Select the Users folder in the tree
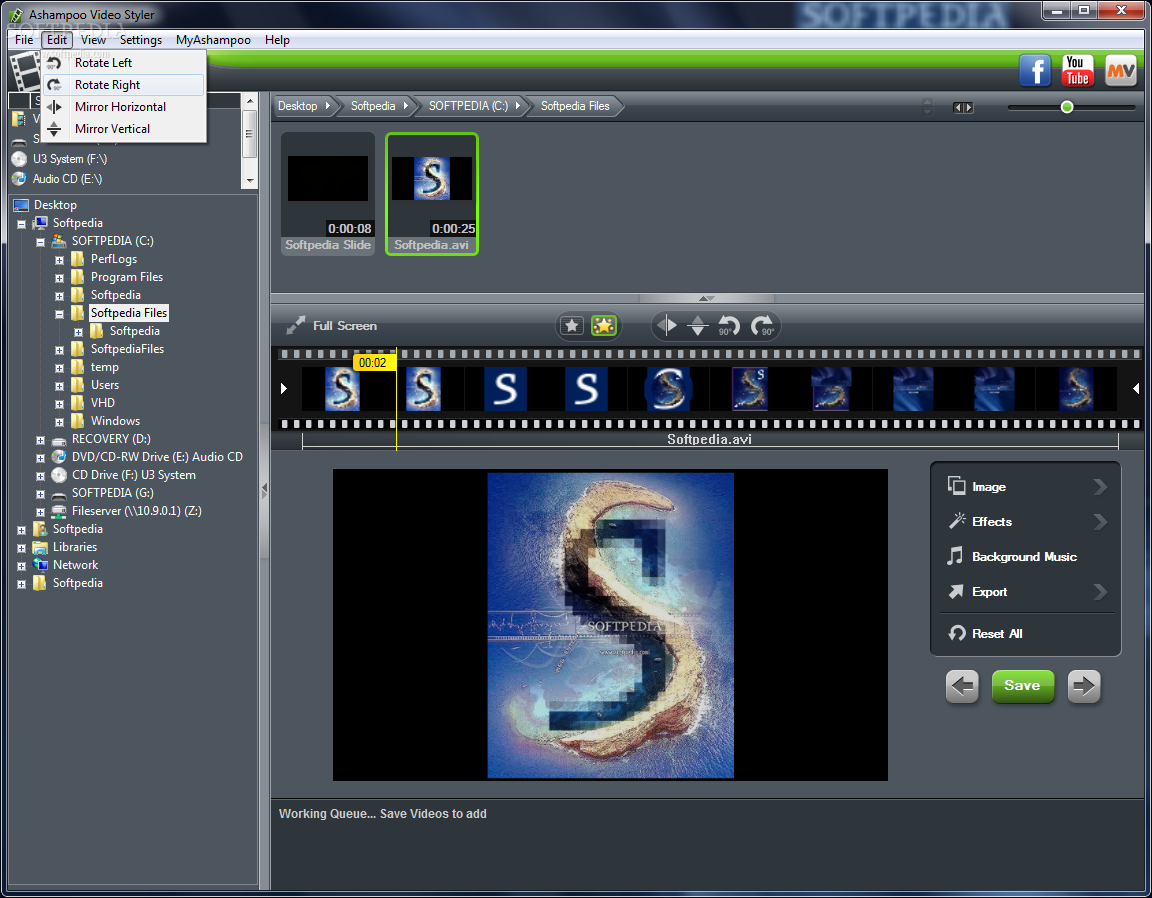The image size is (1152, 898). [104, 385]
